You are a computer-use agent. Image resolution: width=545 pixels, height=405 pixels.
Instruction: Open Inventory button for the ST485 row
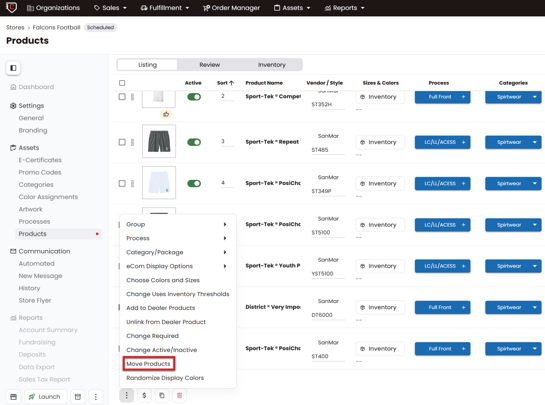[x=380, y=142]
